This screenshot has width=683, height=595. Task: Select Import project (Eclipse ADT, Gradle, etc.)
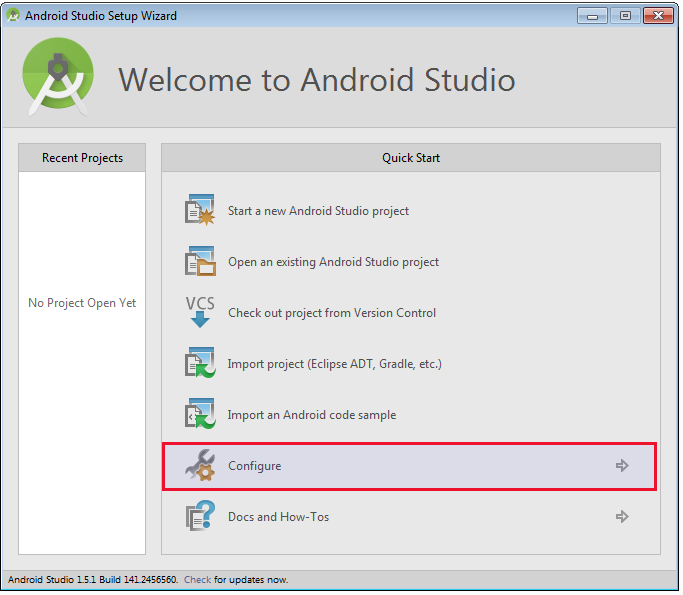tap(335, 364)
